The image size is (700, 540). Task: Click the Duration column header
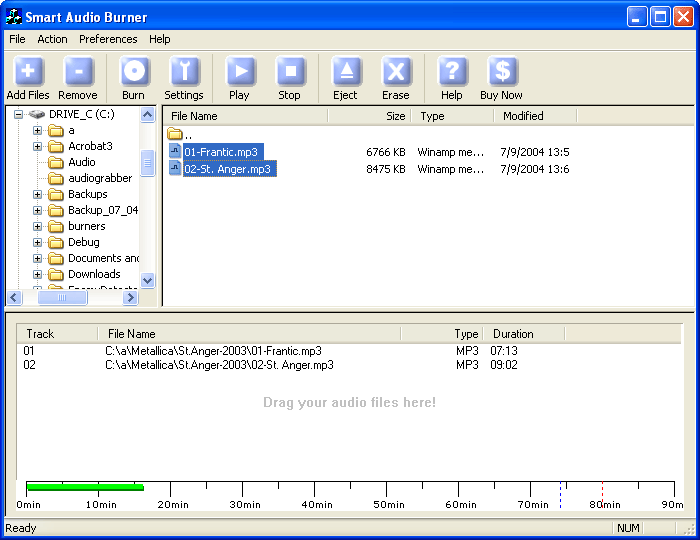coord(513,334)
